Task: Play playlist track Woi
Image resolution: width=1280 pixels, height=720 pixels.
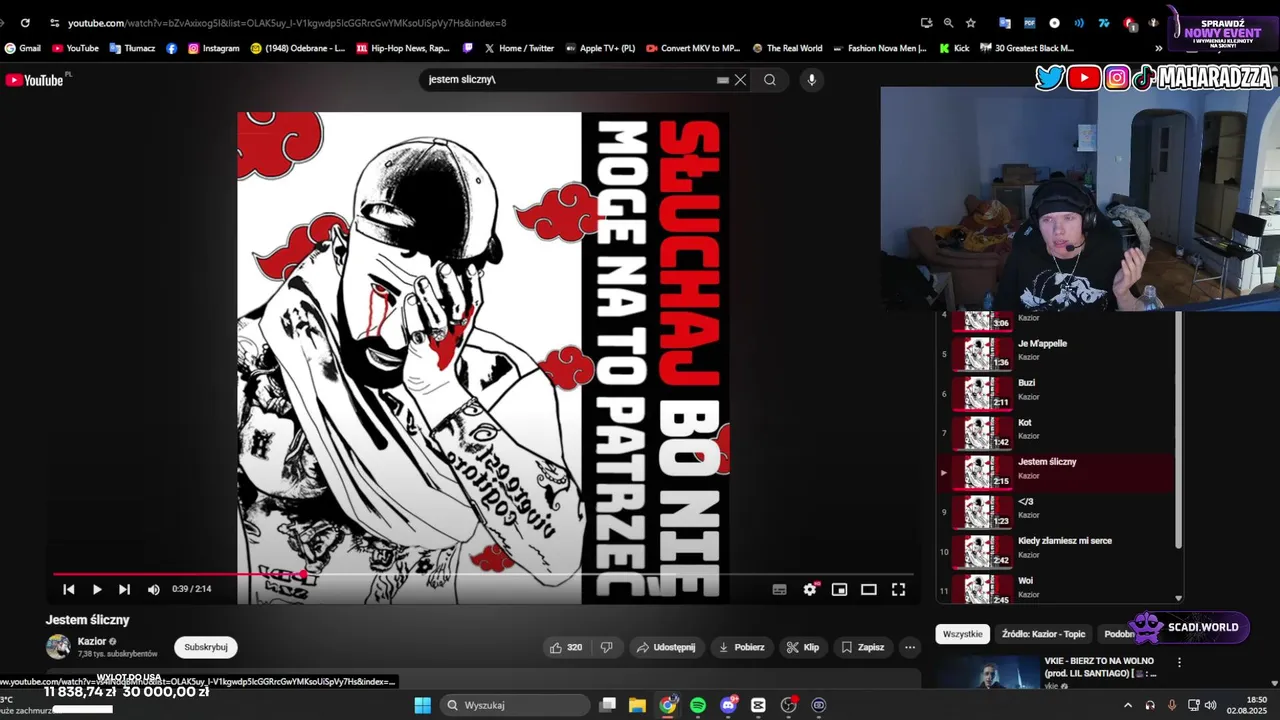Action: pyautogui.click(x=1056, y=588)
